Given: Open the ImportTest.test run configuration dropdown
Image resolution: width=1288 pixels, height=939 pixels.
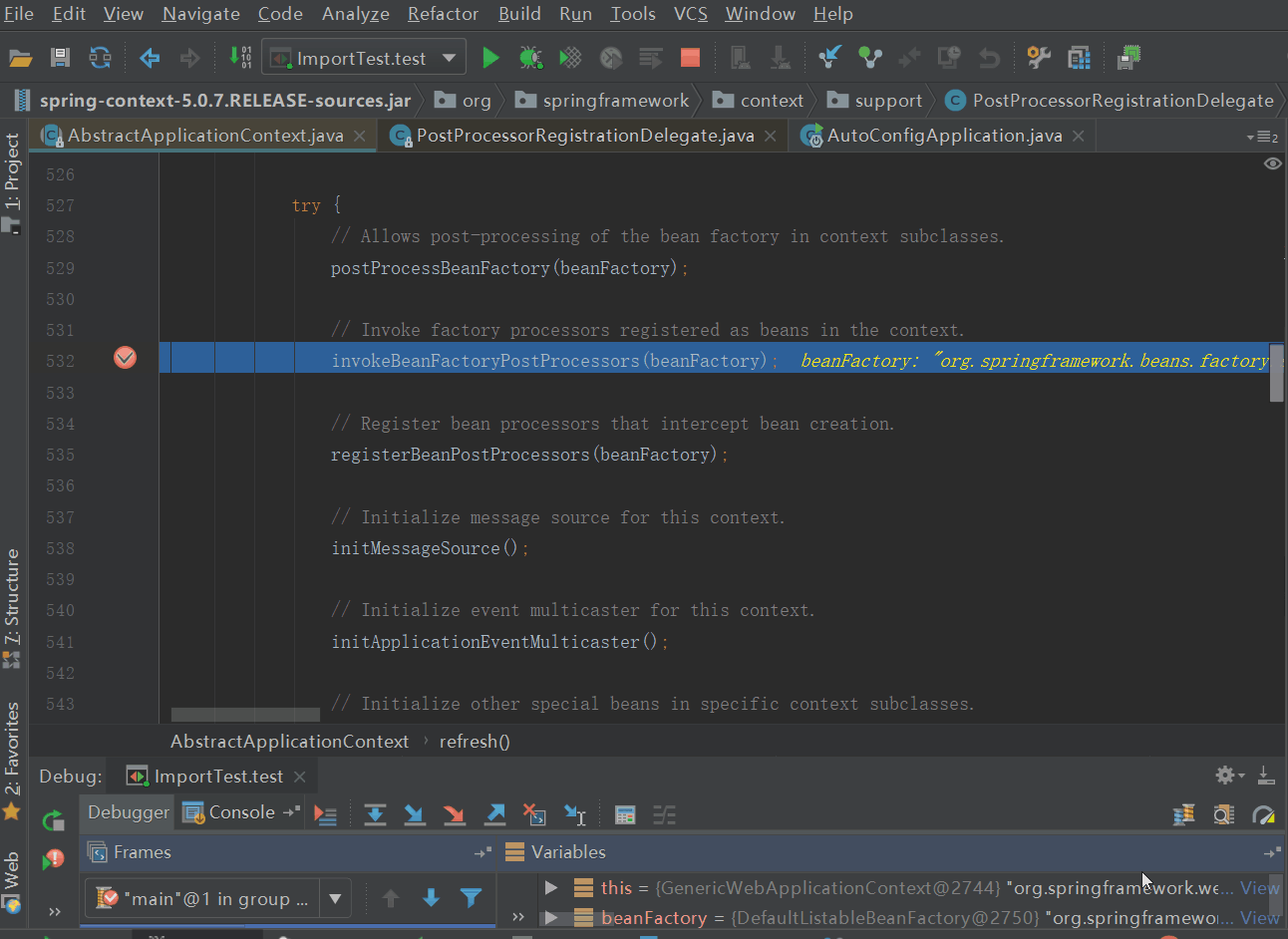Looking at the screenshot, I should (x=364, y=58).
